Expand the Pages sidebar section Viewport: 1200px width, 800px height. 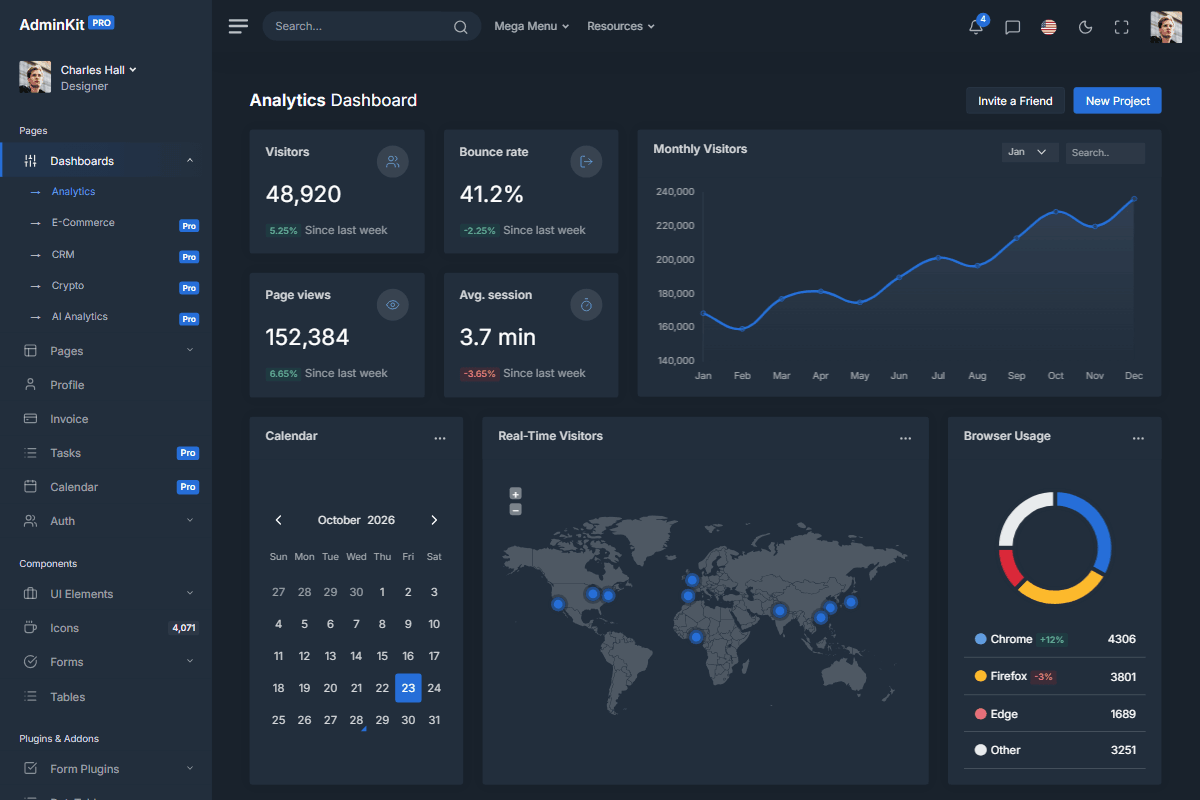point(190,350)
